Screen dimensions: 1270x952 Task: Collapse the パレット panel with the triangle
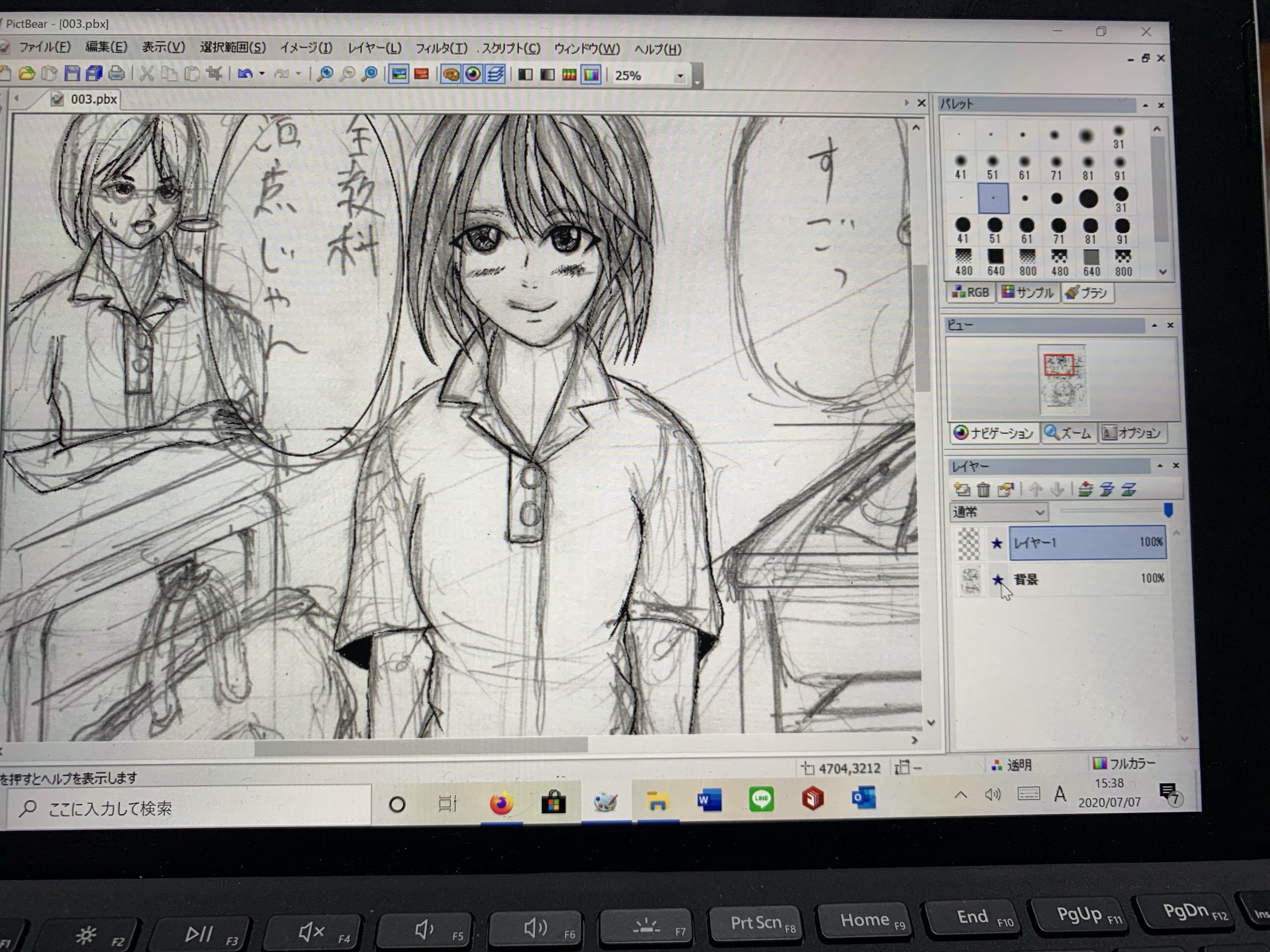[1145, 105]
